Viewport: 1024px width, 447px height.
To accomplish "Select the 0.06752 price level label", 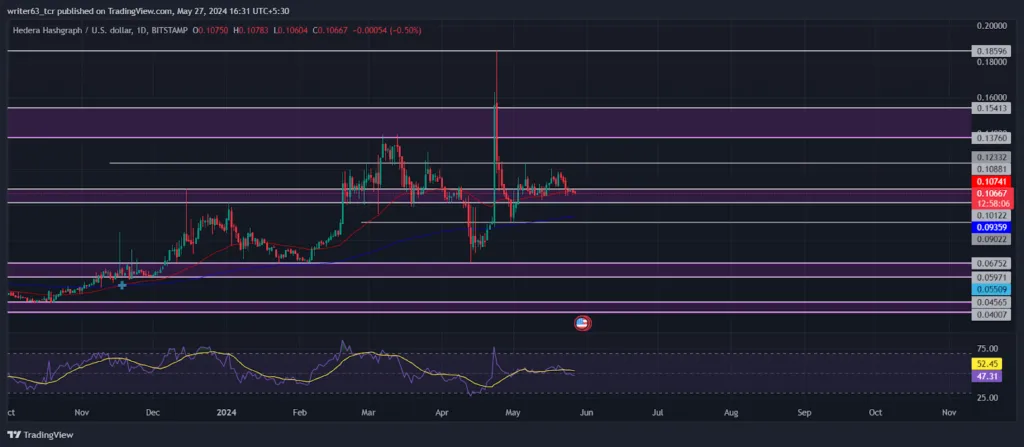I will [991, 263].
